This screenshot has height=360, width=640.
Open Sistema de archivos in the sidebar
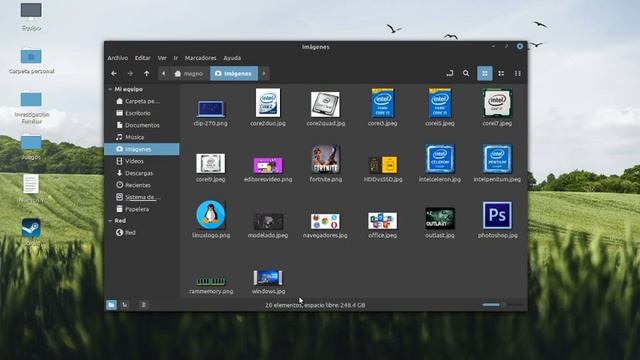tap(142, 197)
